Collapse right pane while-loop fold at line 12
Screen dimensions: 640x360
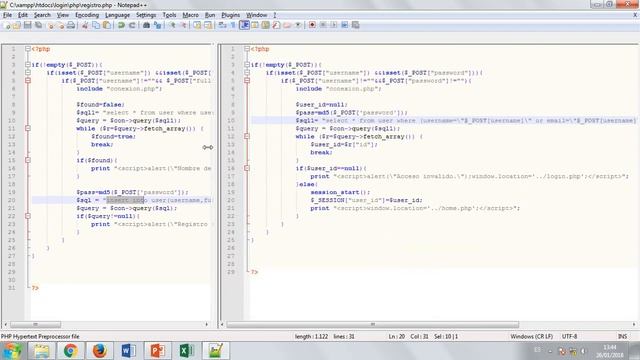(x=247, y=136)
